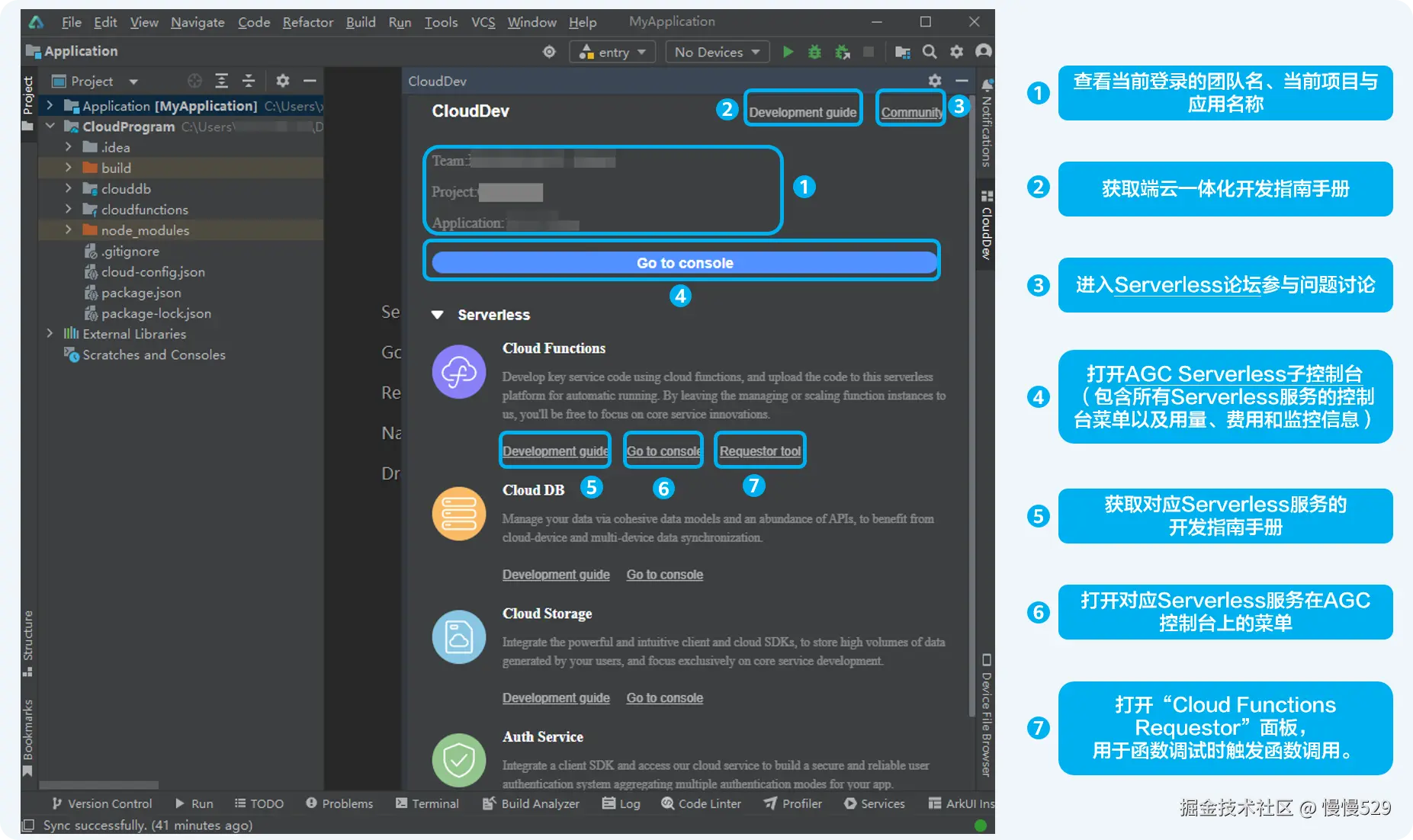Open Cloud Functions Go to console link
Image resolution: width=1413 pixels, height=840 pixels.
coord(663,451)
